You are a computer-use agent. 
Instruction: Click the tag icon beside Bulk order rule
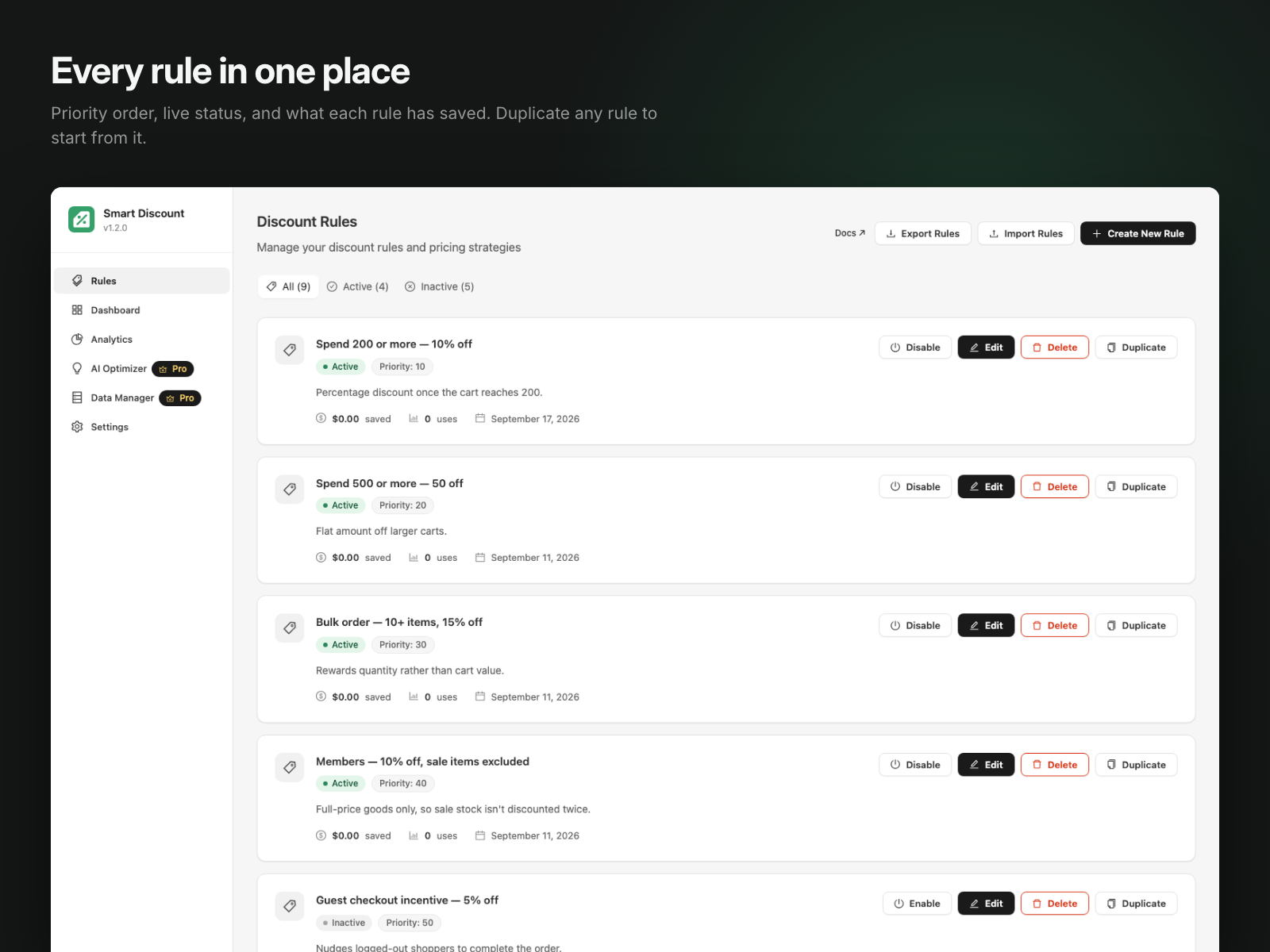point(290,628)
